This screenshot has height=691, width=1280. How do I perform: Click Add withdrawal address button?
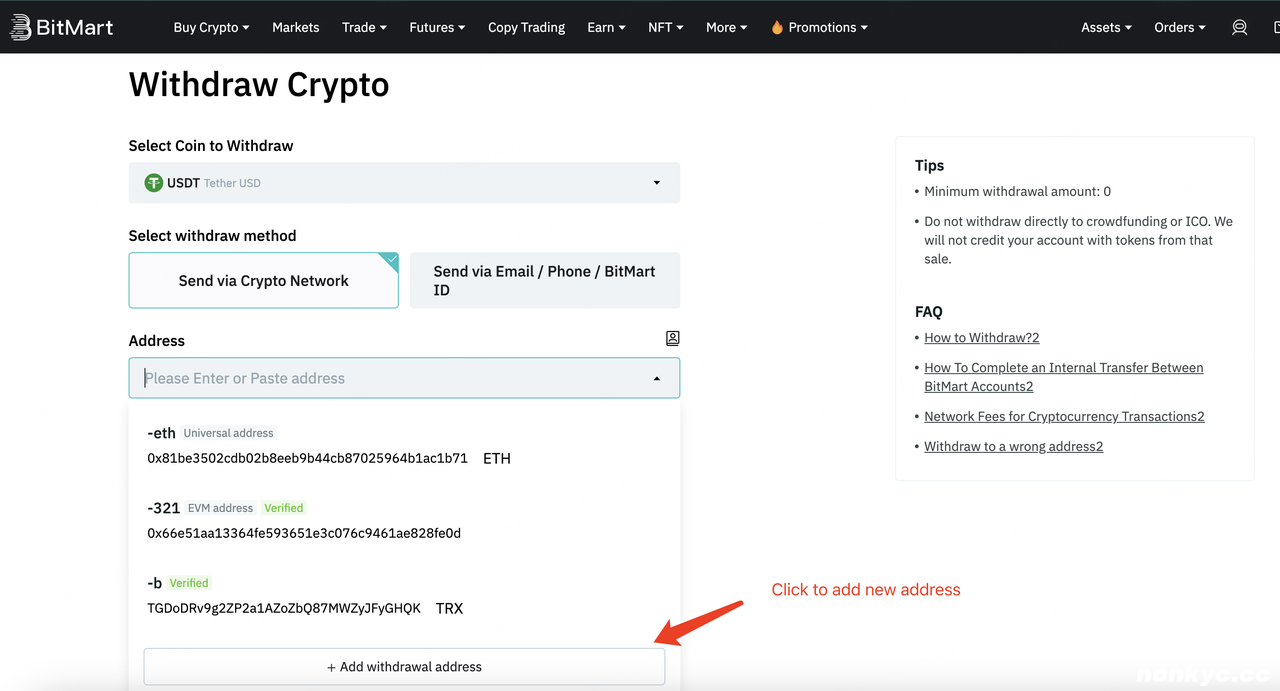[x=404, y=667]
